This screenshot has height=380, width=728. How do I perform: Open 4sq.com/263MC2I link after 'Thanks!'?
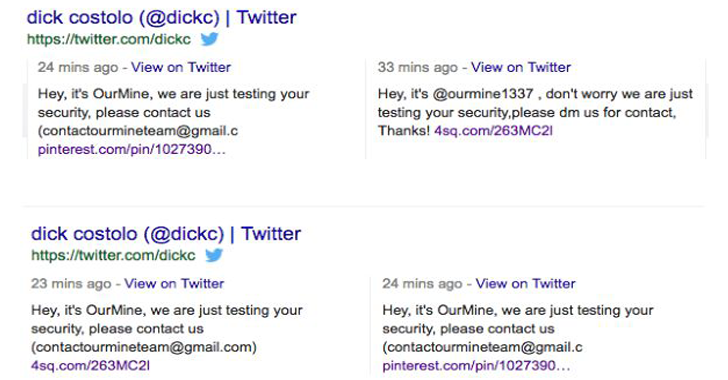point(494,131)
